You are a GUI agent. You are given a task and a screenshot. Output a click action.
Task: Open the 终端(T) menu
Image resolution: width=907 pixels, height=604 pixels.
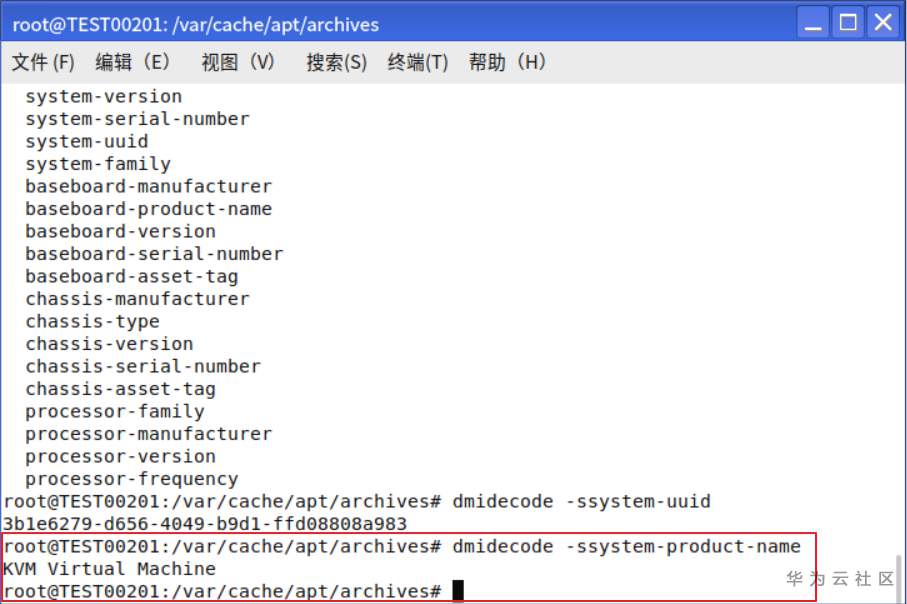pos(418,62)
